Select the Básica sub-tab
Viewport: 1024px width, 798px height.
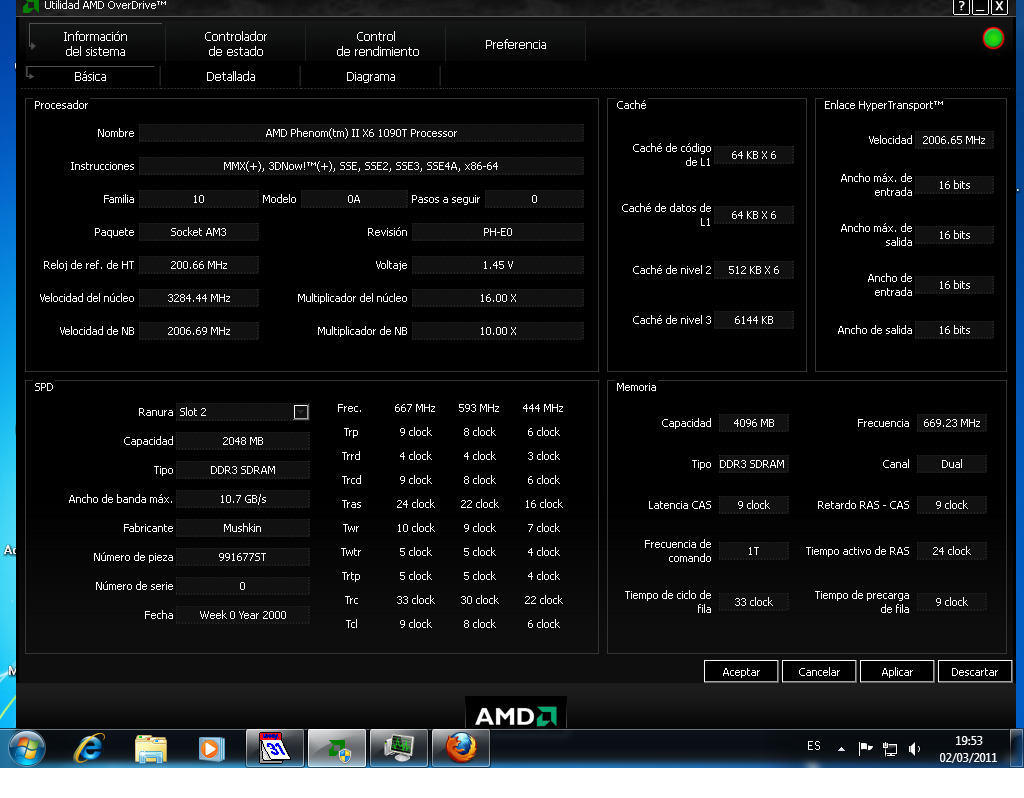91,76
